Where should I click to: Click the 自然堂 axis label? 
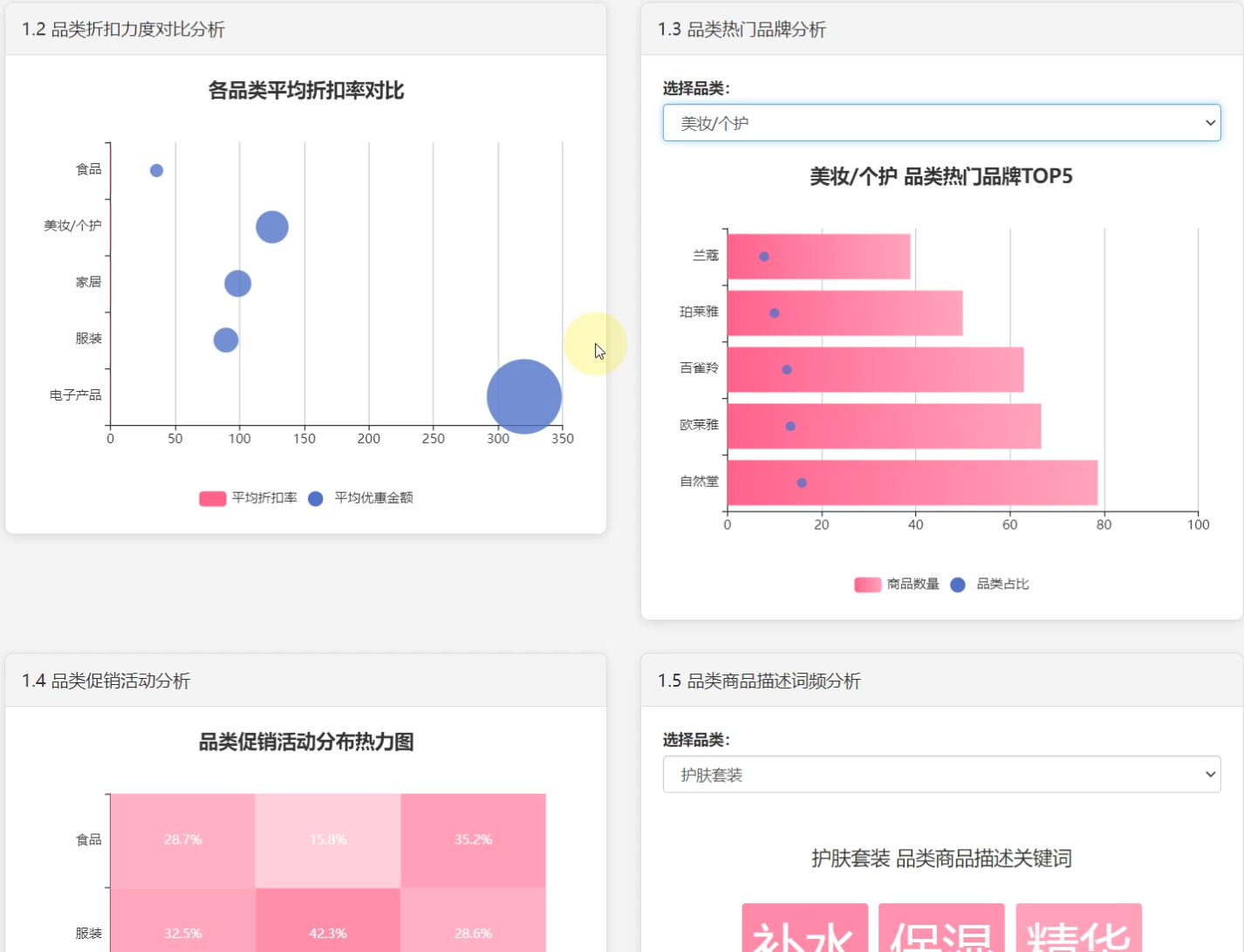[700, 482]
